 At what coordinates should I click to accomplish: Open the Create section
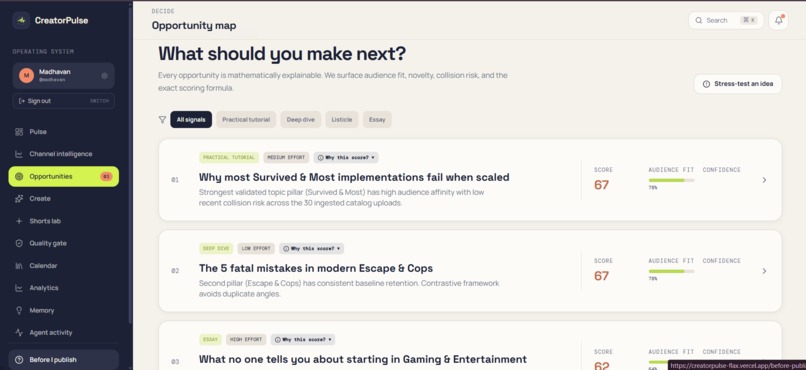pos(64,199)
